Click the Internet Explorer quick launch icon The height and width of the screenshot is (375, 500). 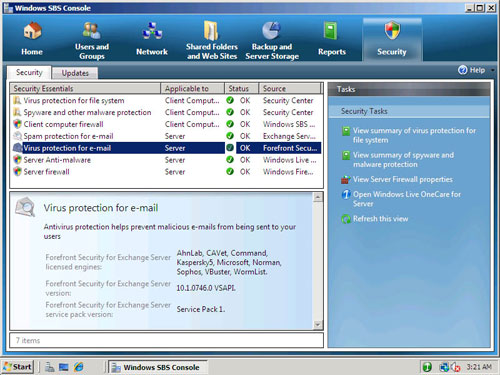79,367
